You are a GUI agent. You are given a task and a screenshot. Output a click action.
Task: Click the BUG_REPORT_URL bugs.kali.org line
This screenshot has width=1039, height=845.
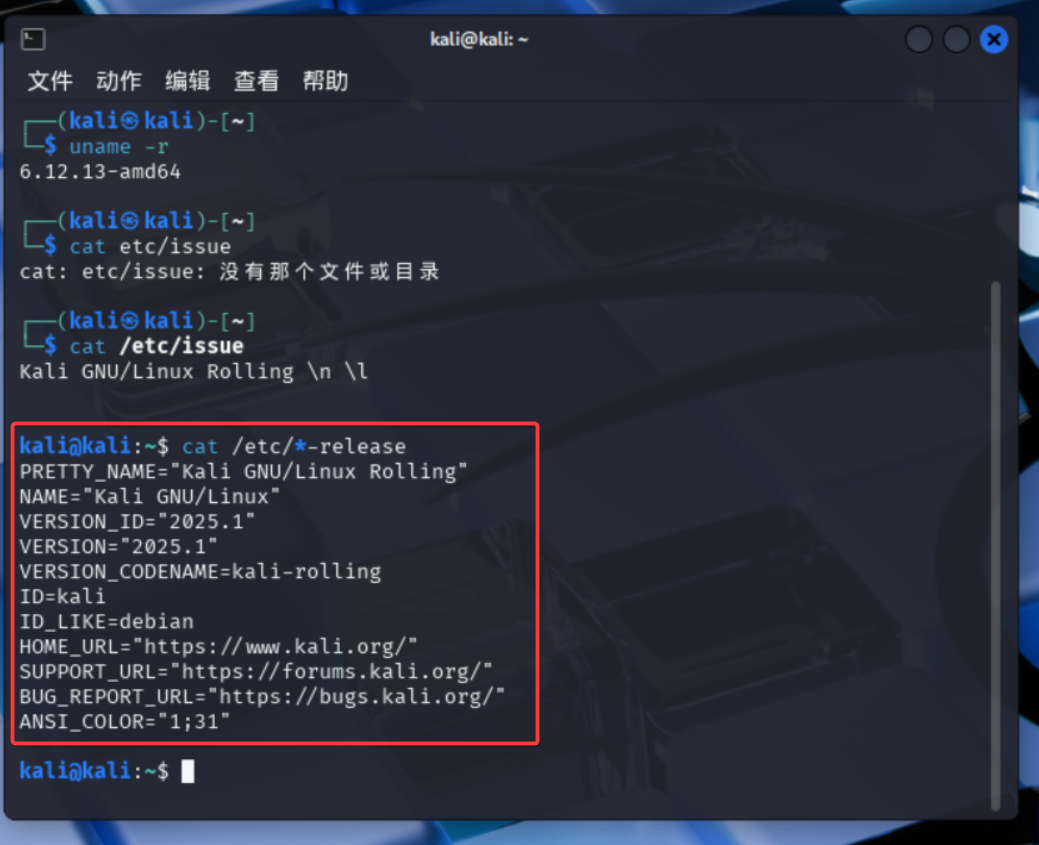262,697
